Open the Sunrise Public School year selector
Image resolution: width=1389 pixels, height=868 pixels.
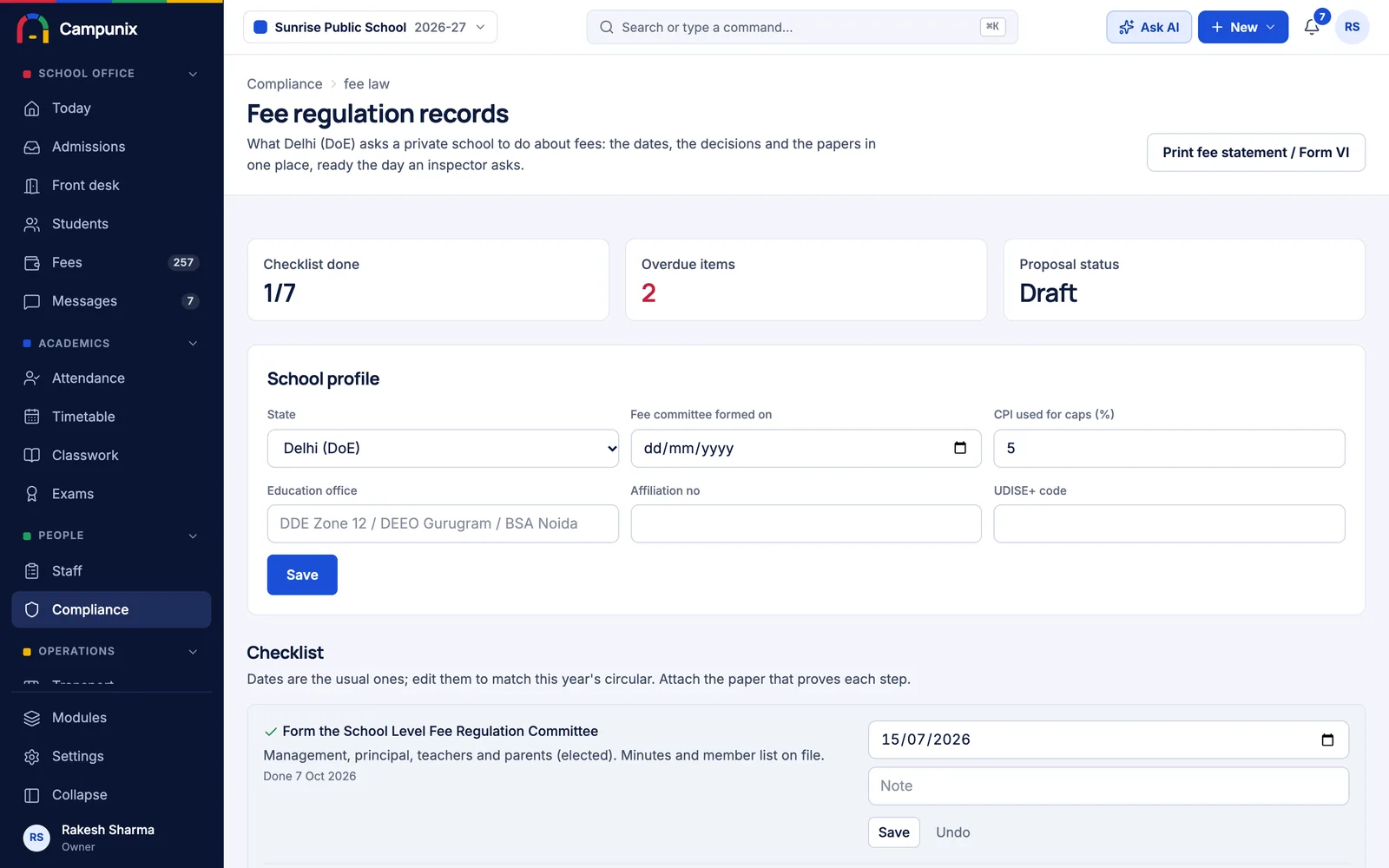coord(371,27)
